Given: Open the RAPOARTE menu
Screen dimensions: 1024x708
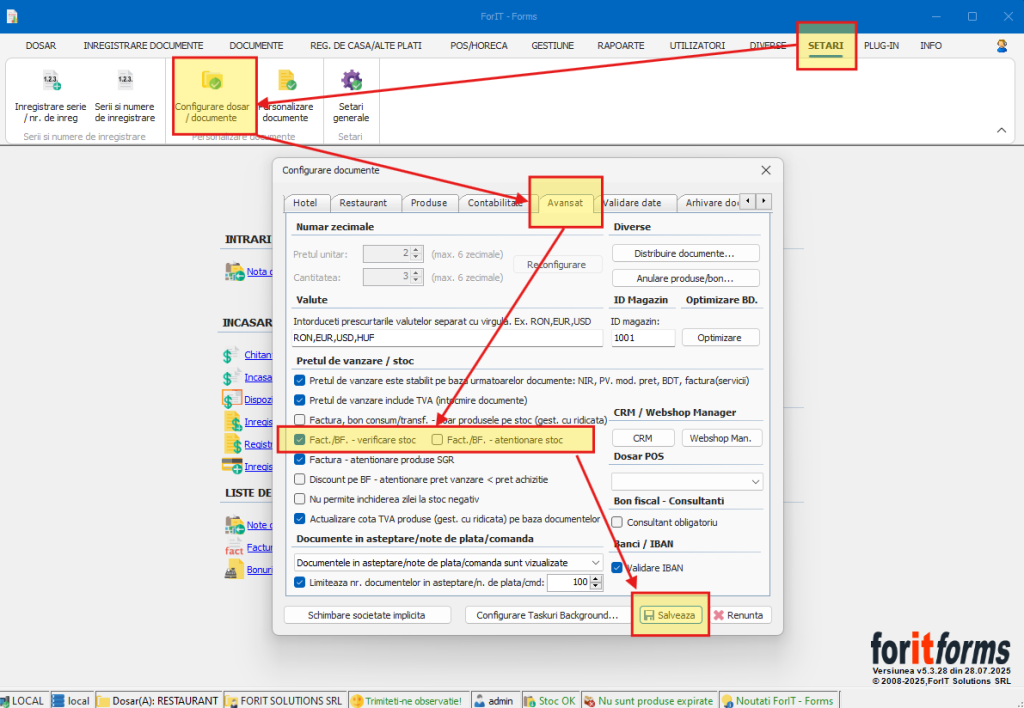Looking at the screenshot, I should pos(620,46).
